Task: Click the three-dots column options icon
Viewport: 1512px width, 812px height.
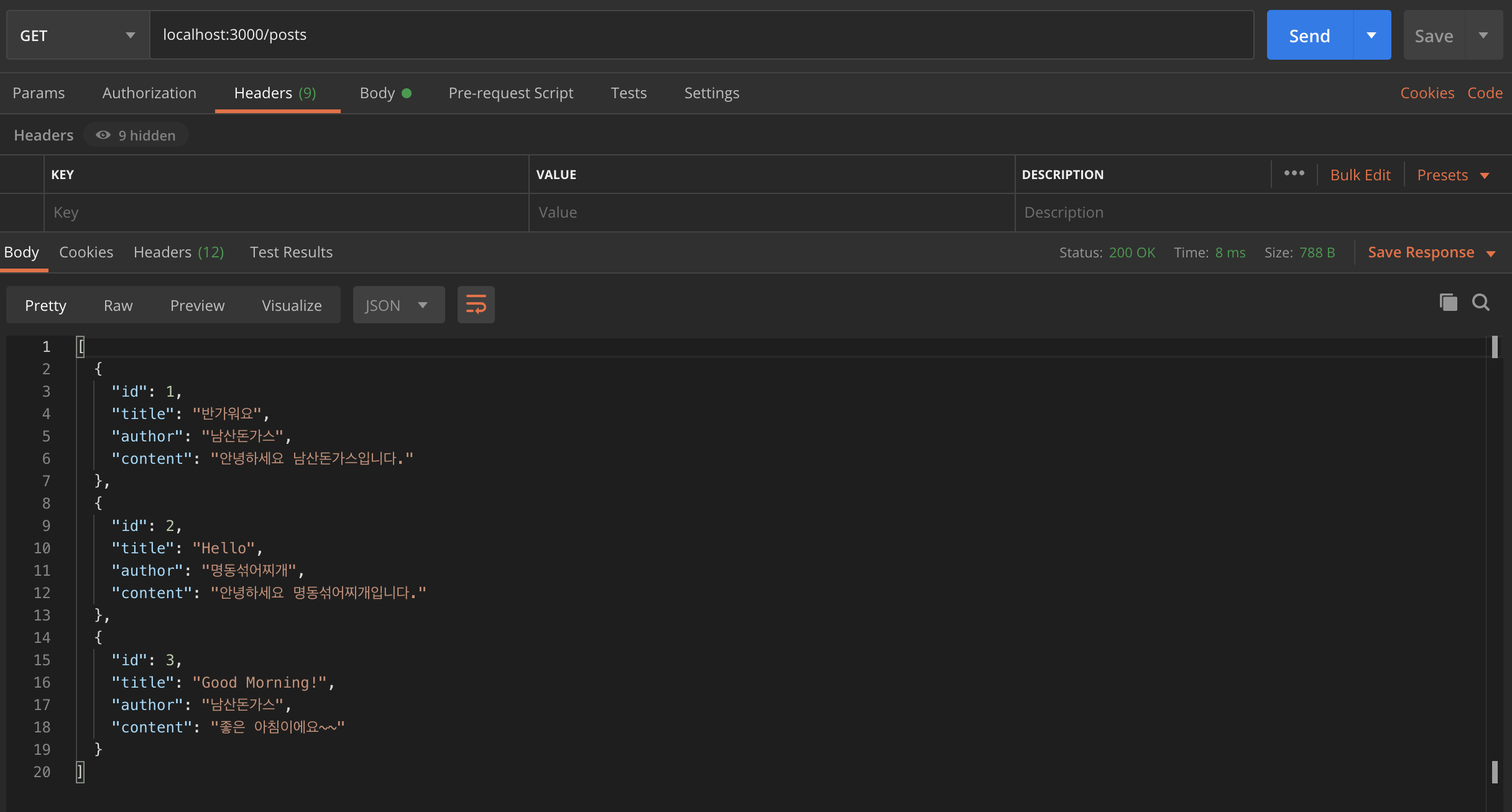Action: pyautogui.click(x=1294, y=173)
